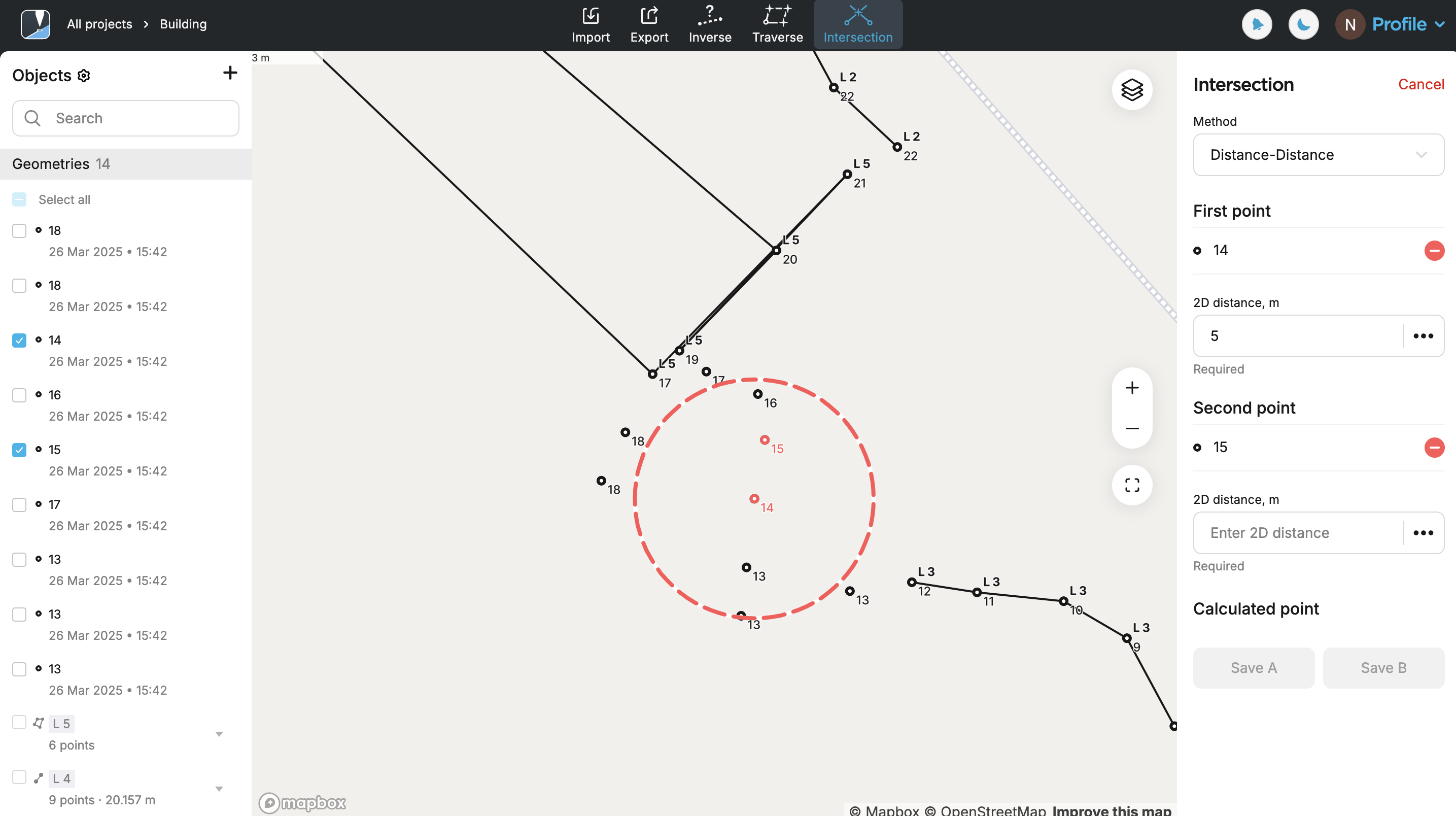
Task: Click the Save A button
Action: (x=1254, y=668)
